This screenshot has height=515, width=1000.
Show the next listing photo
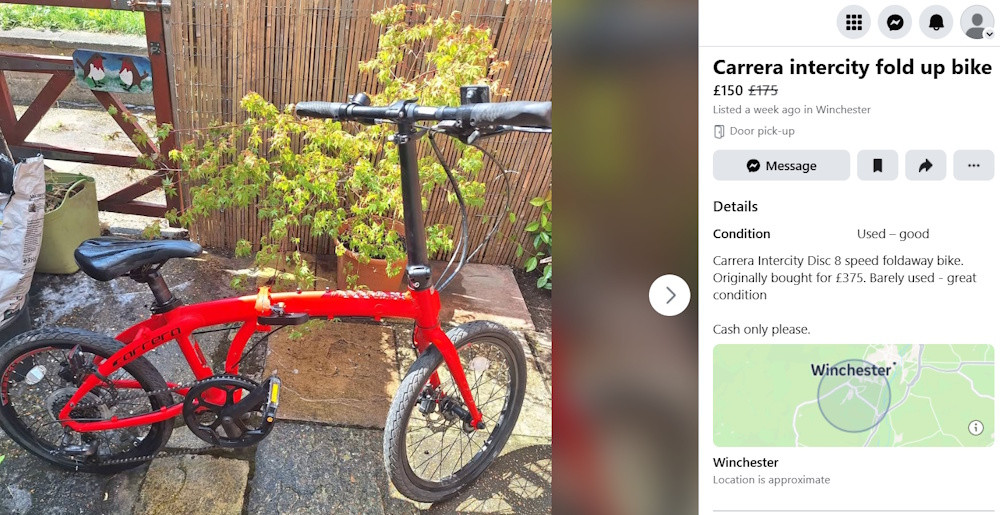[670, 295]
